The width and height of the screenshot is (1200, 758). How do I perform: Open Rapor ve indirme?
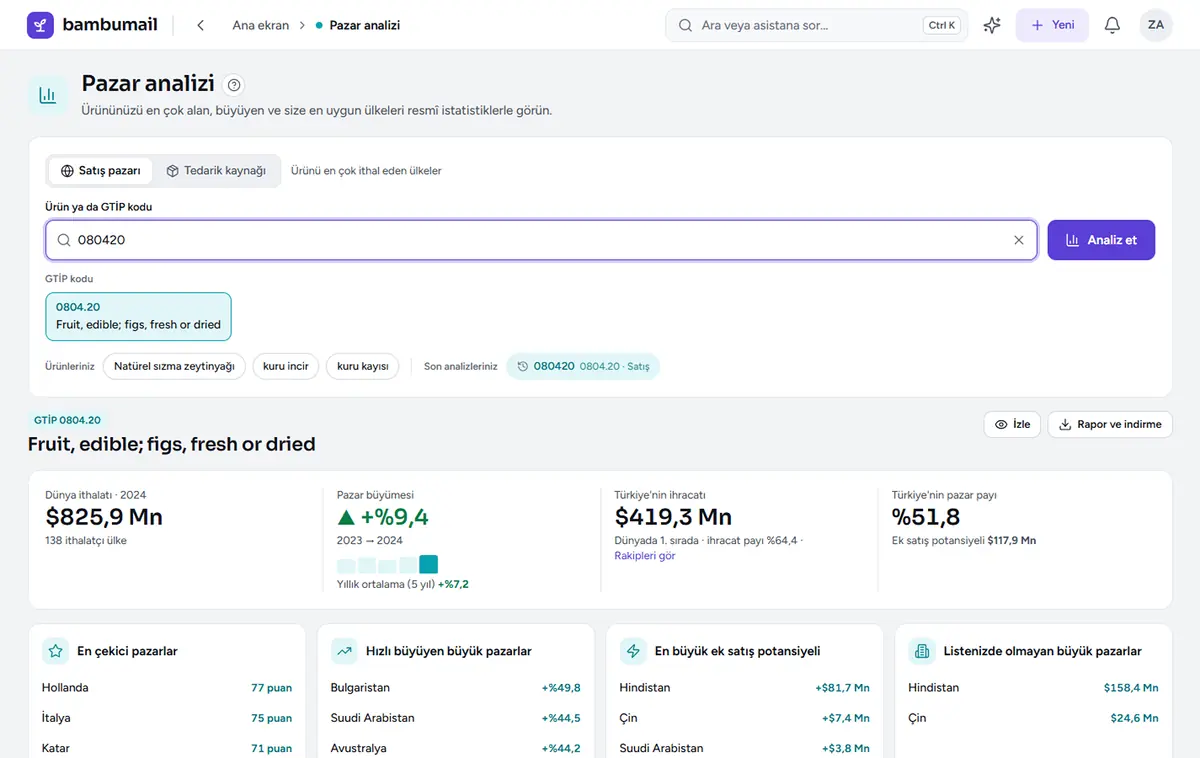1110,425
